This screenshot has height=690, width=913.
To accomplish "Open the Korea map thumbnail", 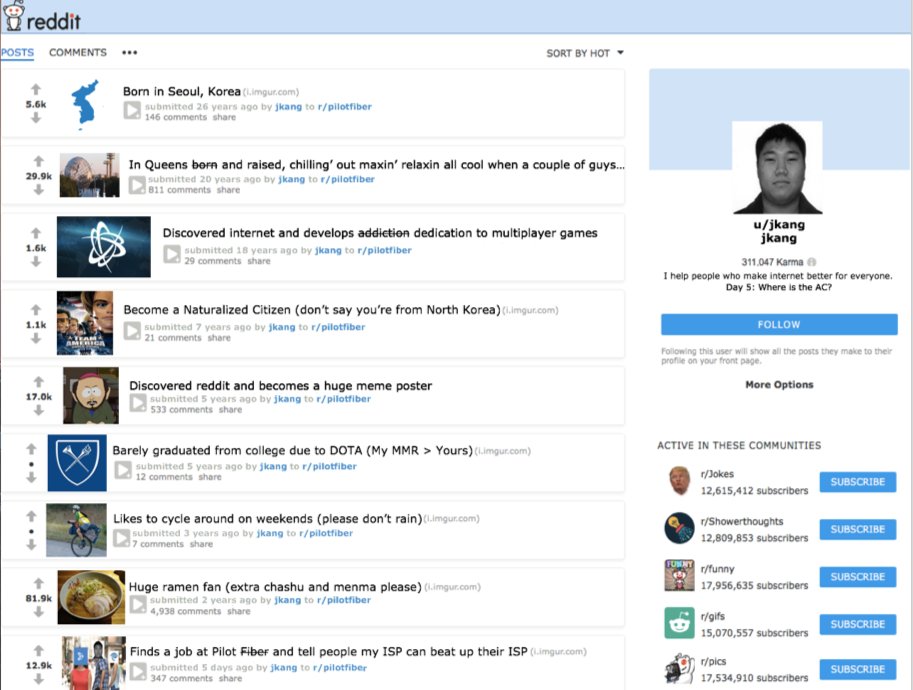I will (86, 105).
